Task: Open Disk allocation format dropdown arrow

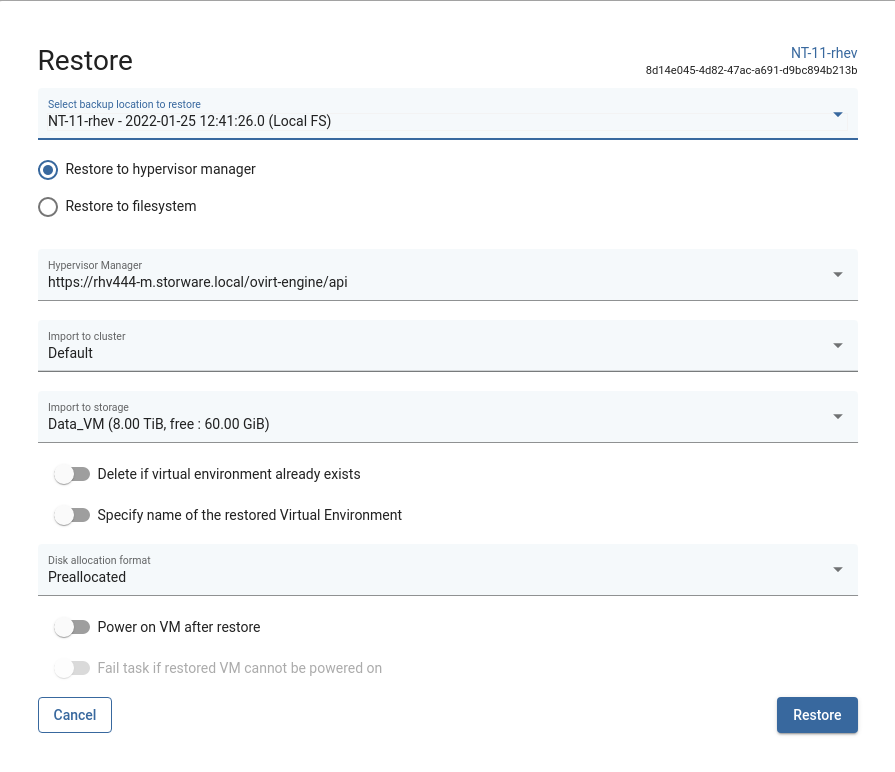Action: (x=837, y=570)
